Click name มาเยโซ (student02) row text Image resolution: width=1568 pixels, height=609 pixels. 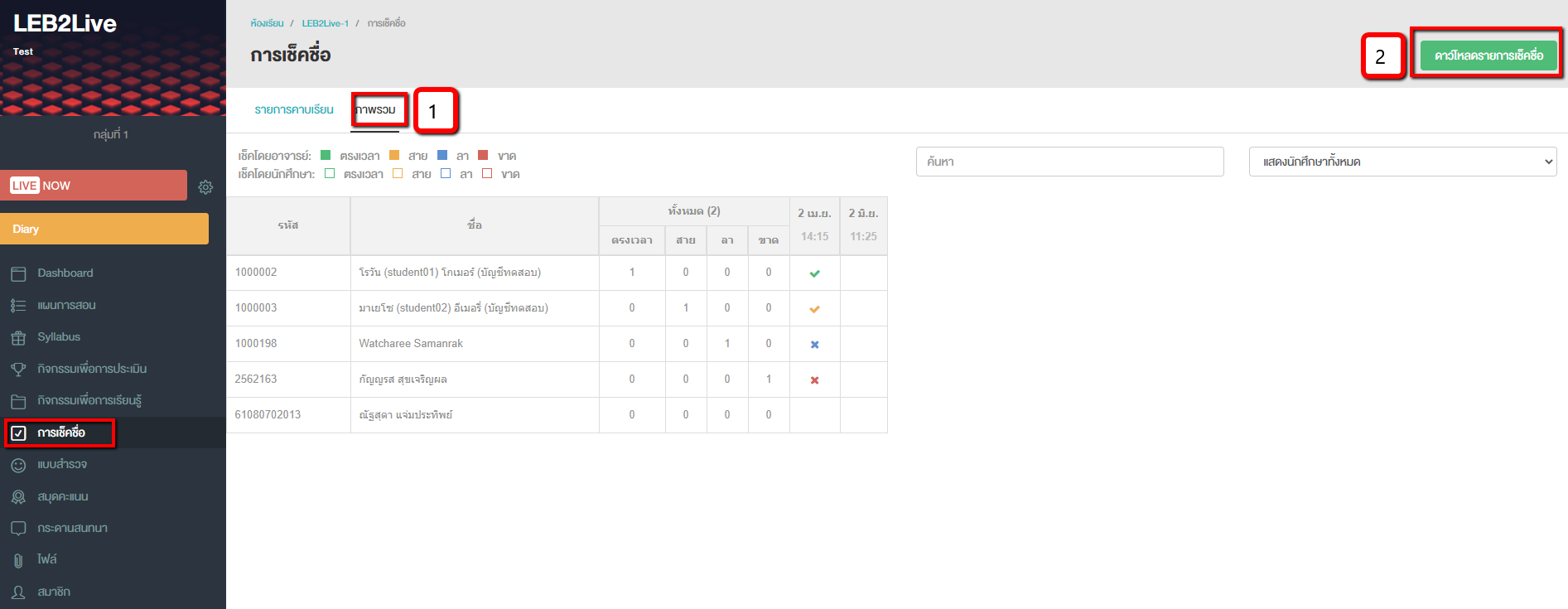(453, 308)
